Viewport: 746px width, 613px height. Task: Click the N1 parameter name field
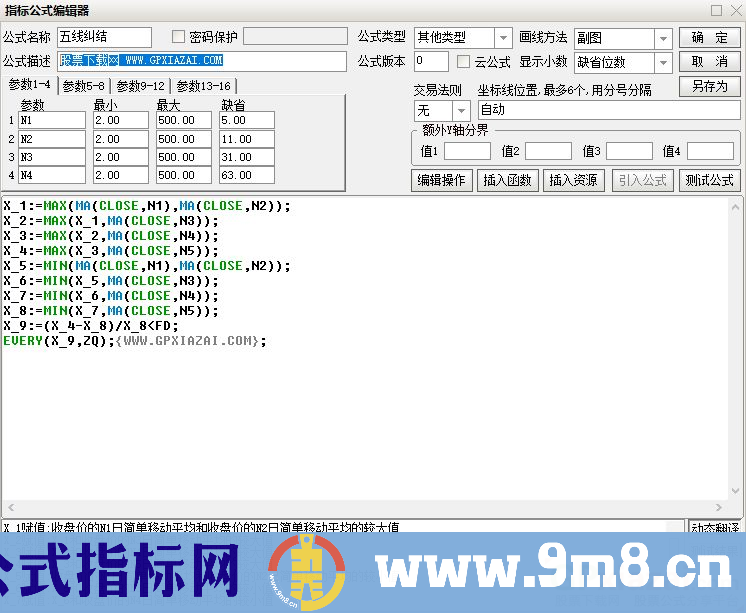pos(52,120)
